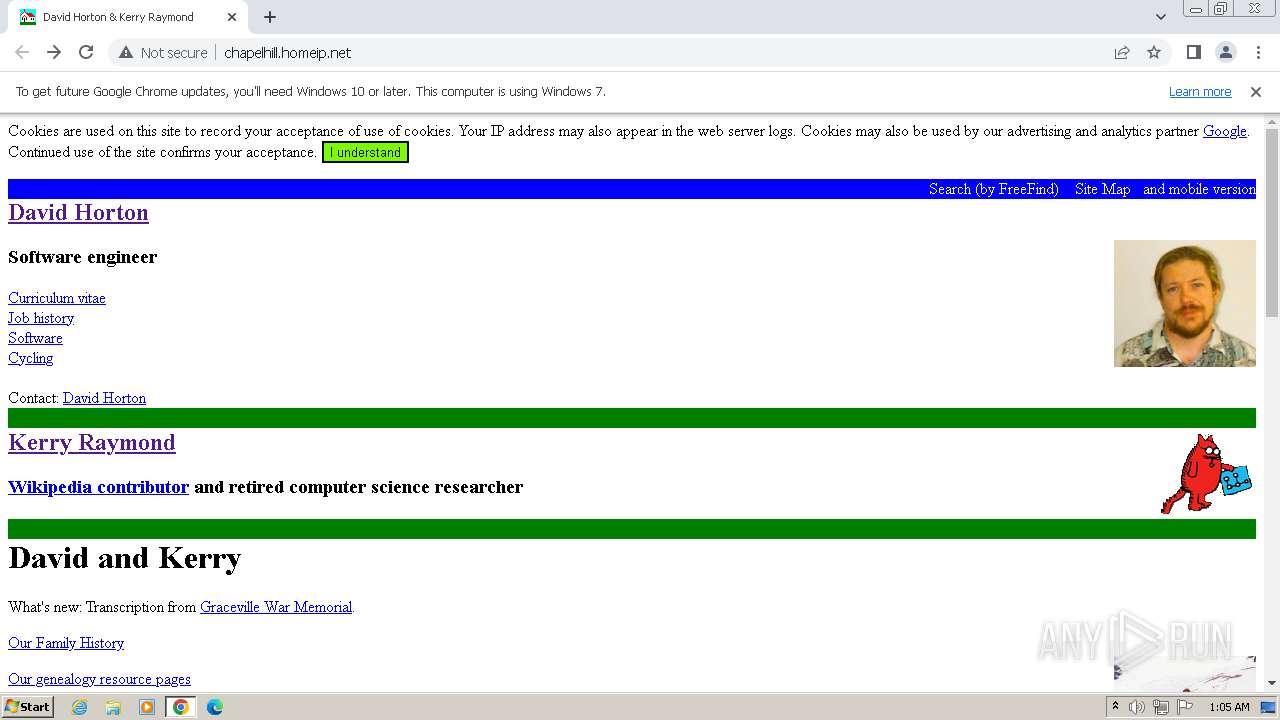The height and width of the screenshot is (720, 1280).
Task: Open the Wikipedia contributor link
Action: pos(98,487)
